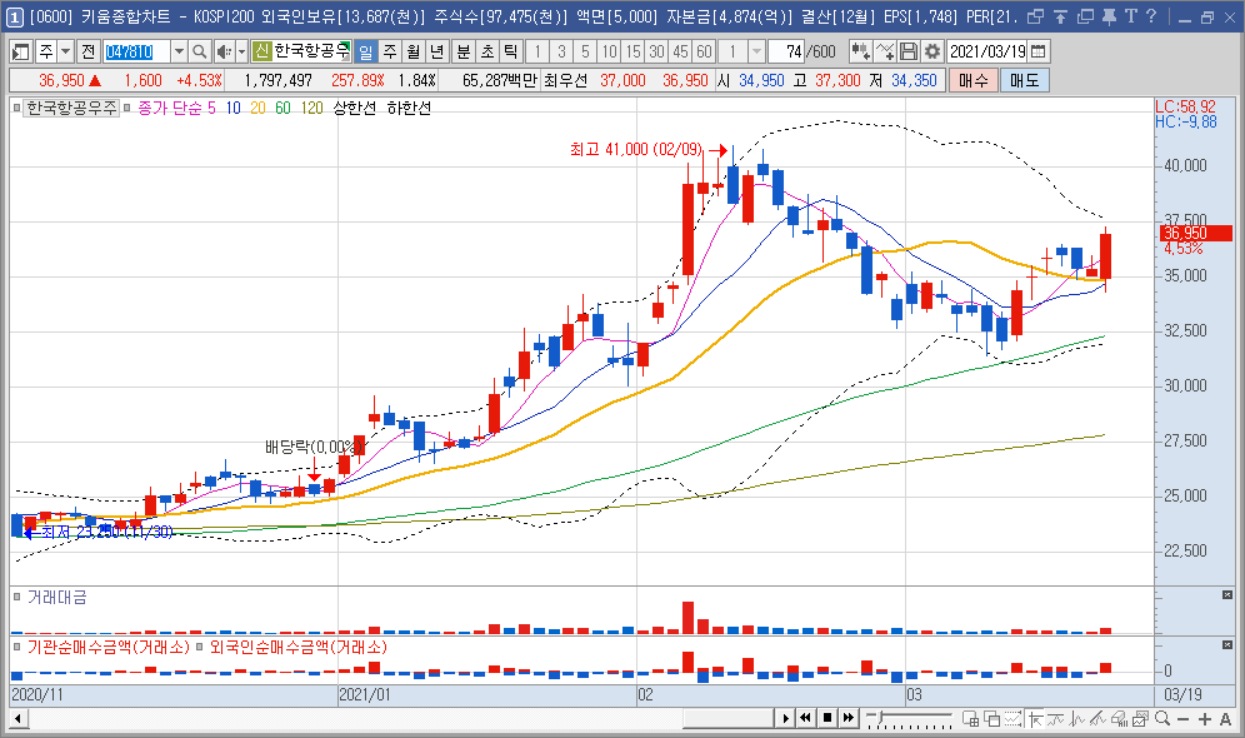Screen dimensions: 1245x738
Task: Toggle the 거래대금 panel corner close box
Action: [x=1228, y=595]
